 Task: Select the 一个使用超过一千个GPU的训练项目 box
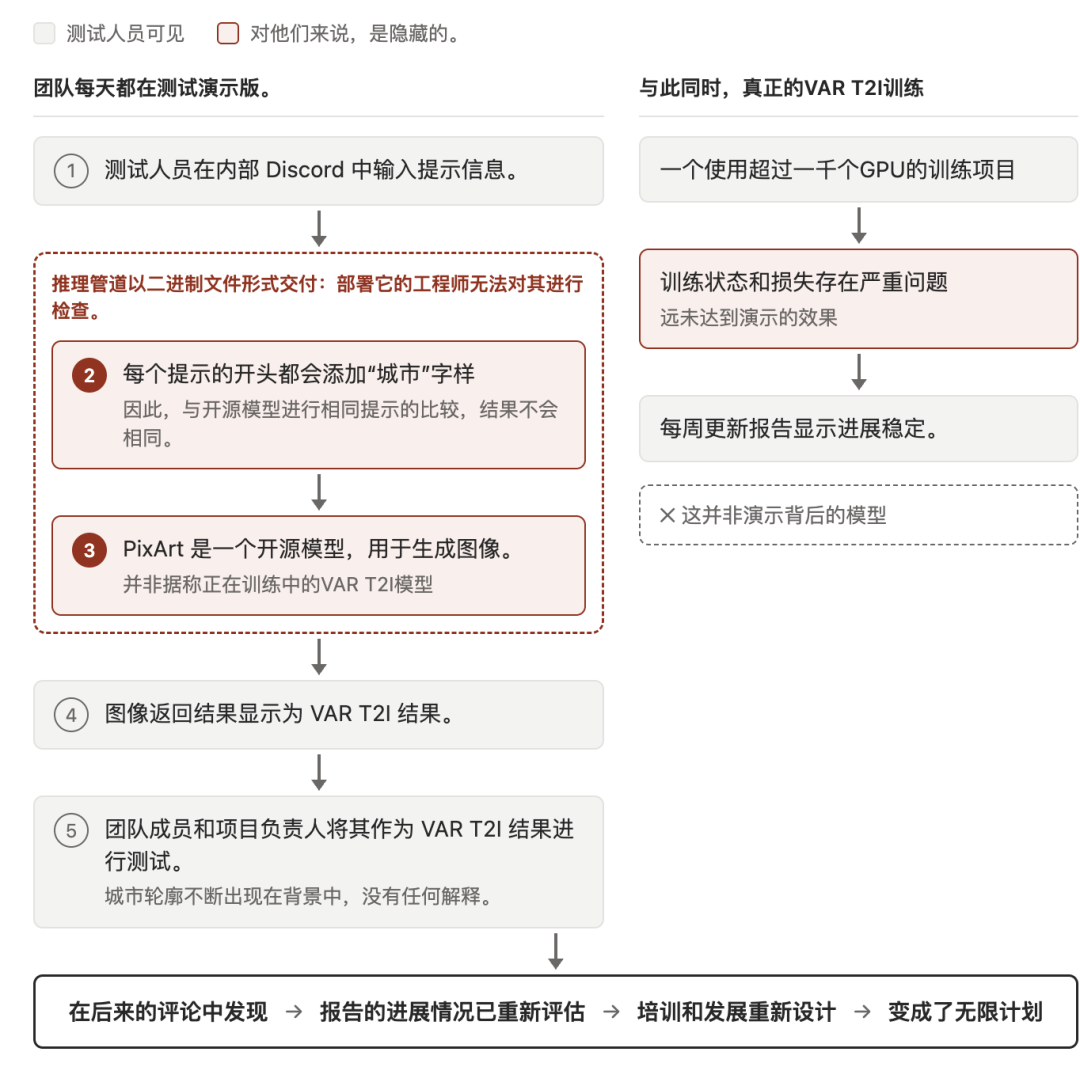858,169
